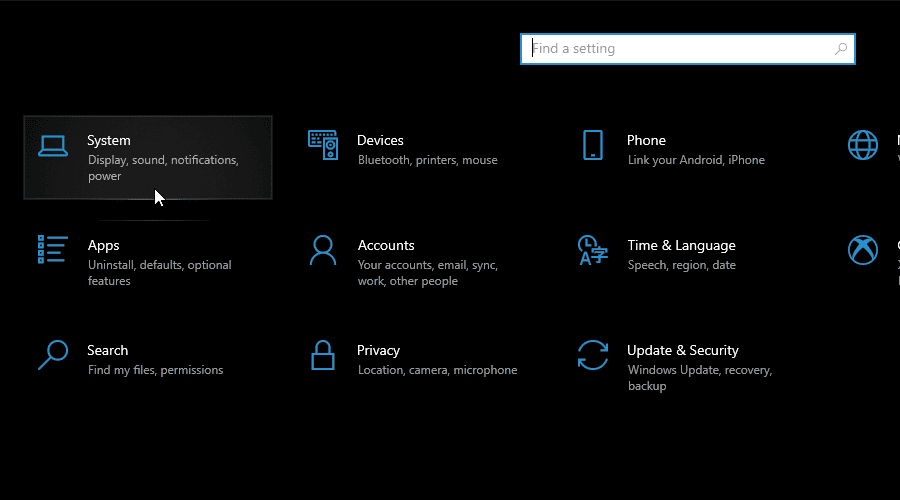The width and height of the screenshot is (900, 500).
Task: Click the Time & Language icon
Action: 593,250
